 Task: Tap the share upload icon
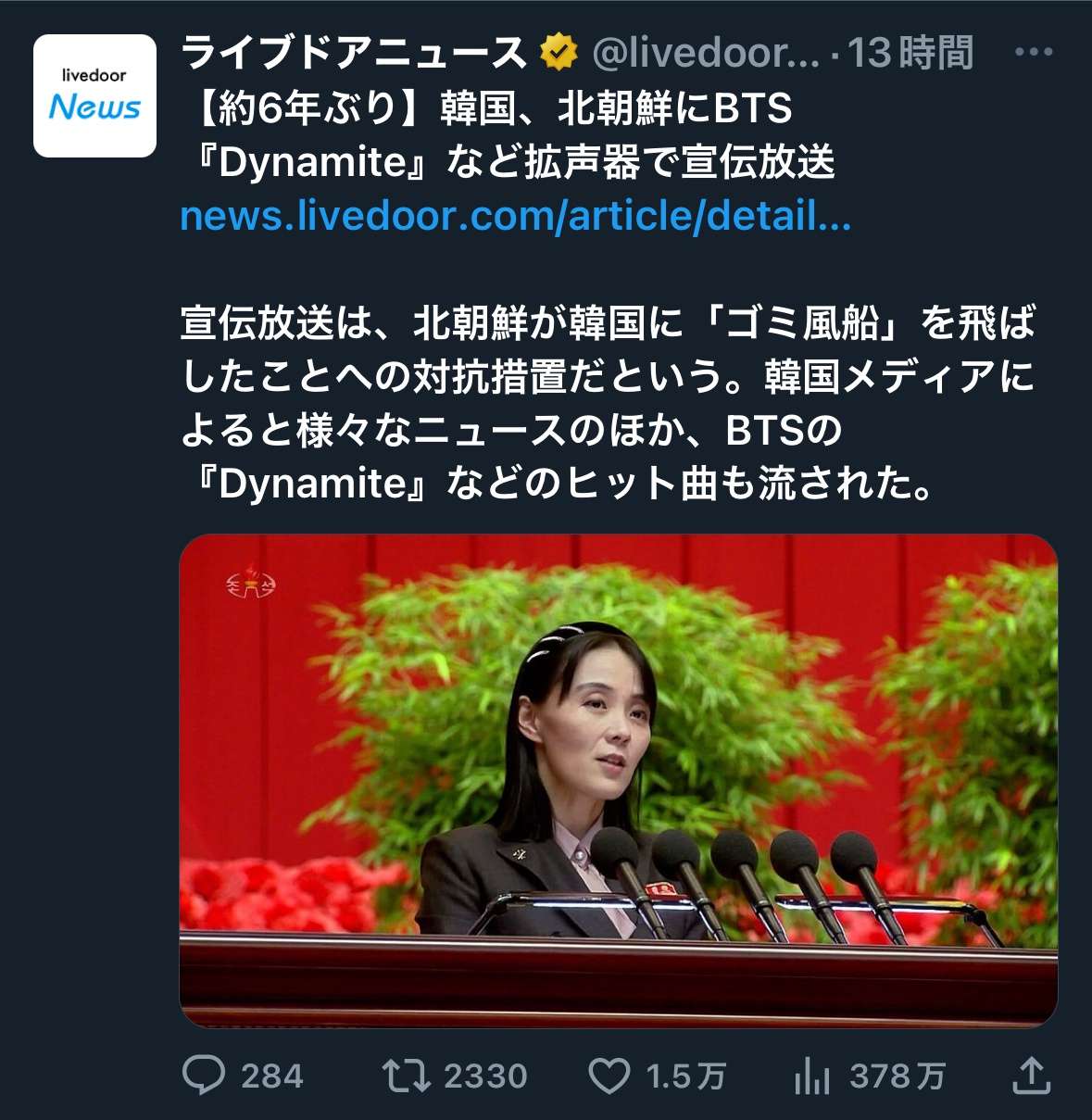tap(1030, 1075)
